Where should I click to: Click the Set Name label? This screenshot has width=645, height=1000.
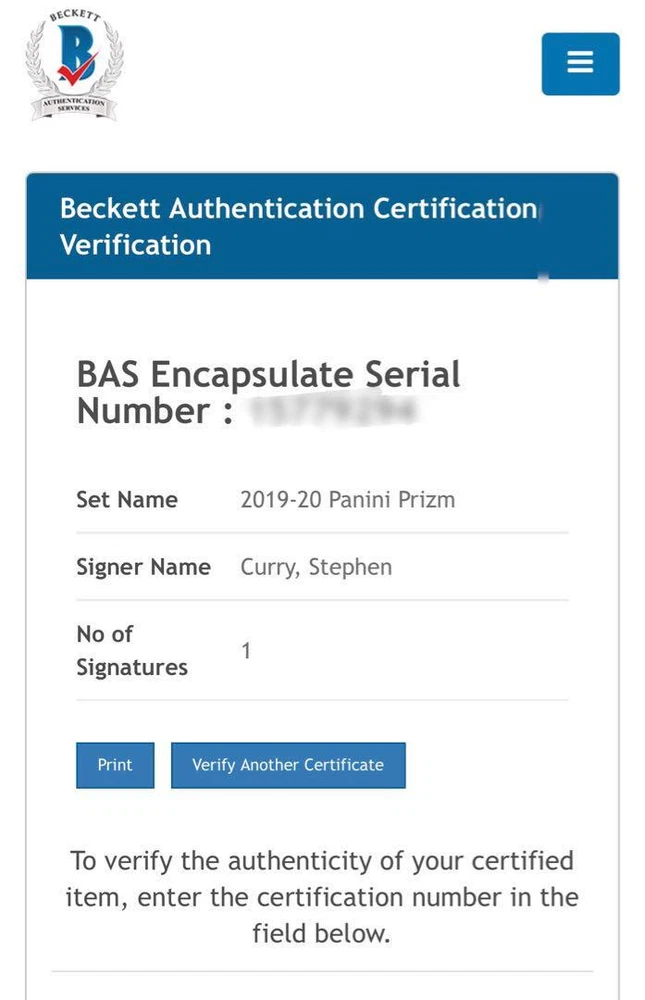point(127,500)
